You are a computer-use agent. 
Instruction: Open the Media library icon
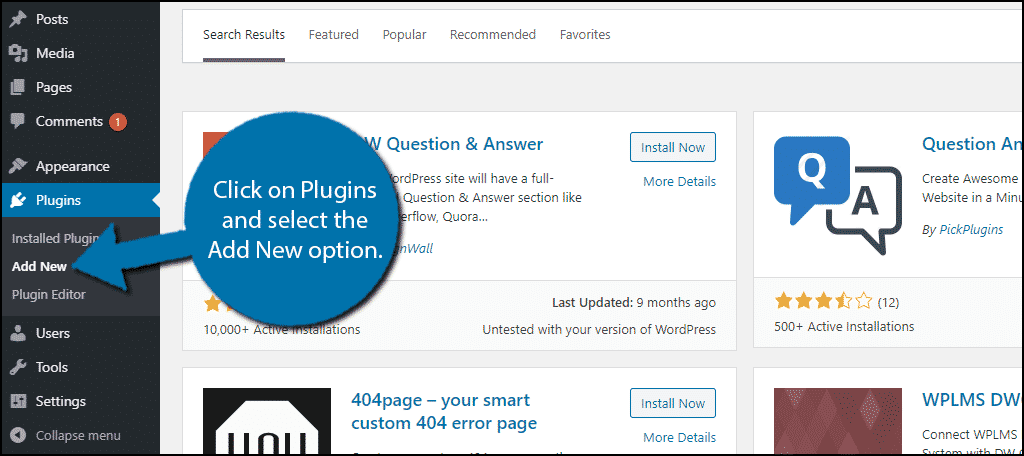(18, 54)
